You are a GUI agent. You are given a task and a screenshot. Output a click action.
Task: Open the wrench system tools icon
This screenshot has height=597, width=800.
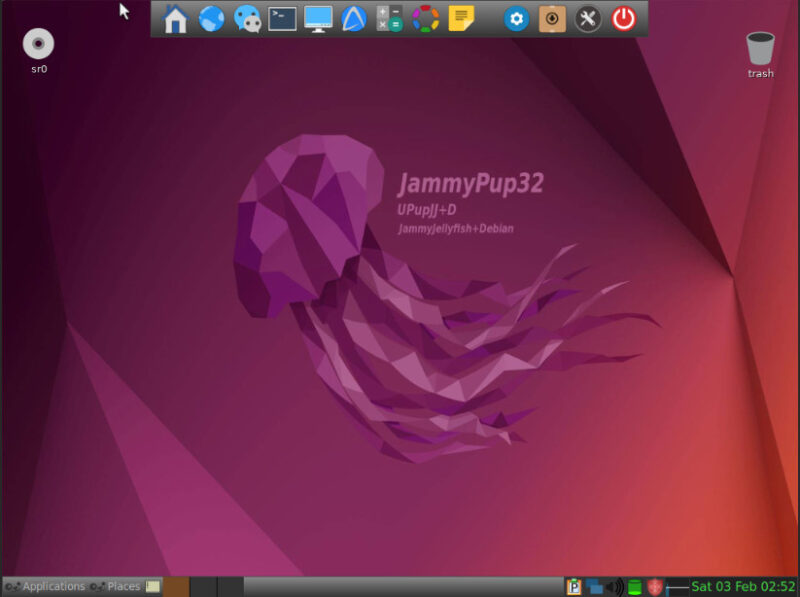[587, 18]
